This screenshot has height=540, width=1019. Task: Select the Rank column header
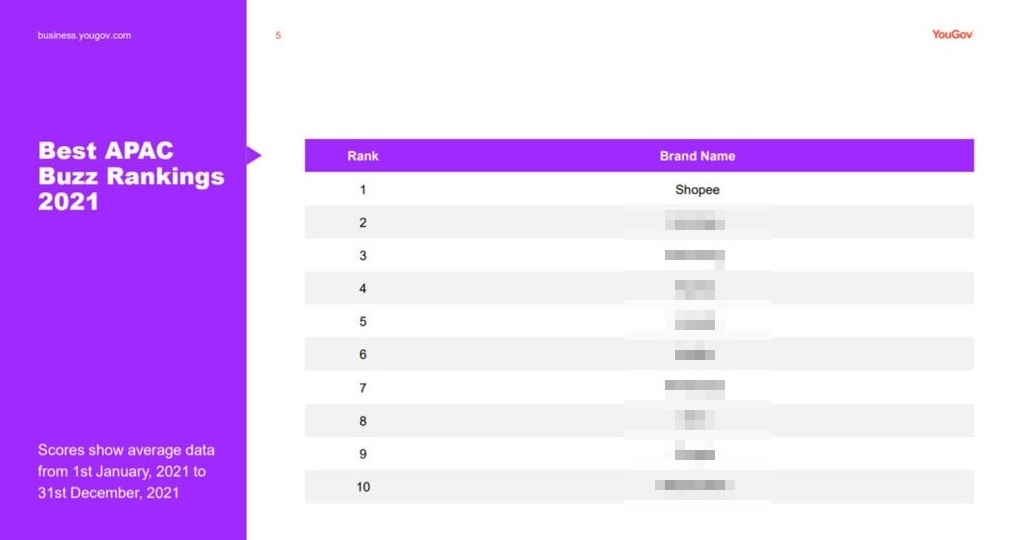coord(363,156)
